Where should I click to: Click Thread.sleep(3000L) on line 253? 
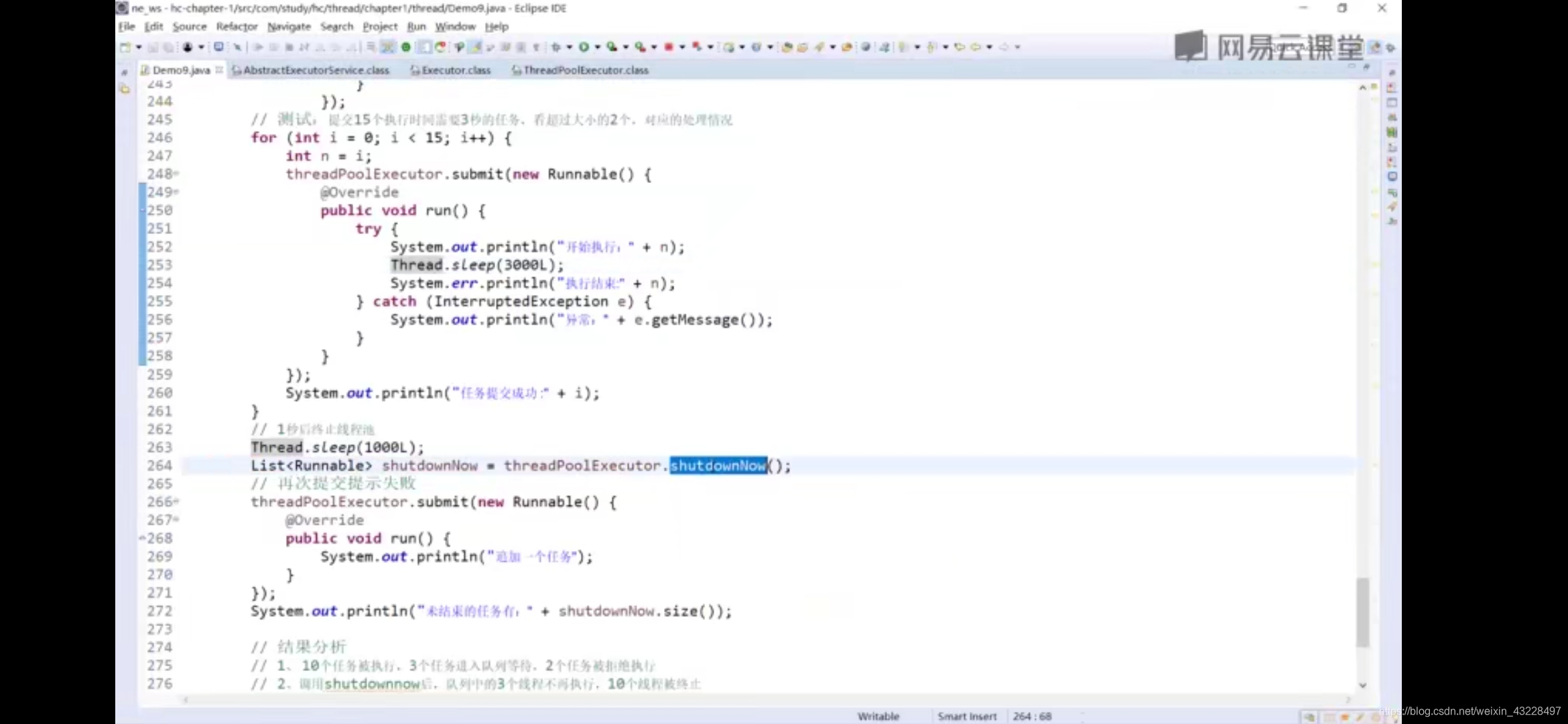pyautogui.click(x=477, y=265)
